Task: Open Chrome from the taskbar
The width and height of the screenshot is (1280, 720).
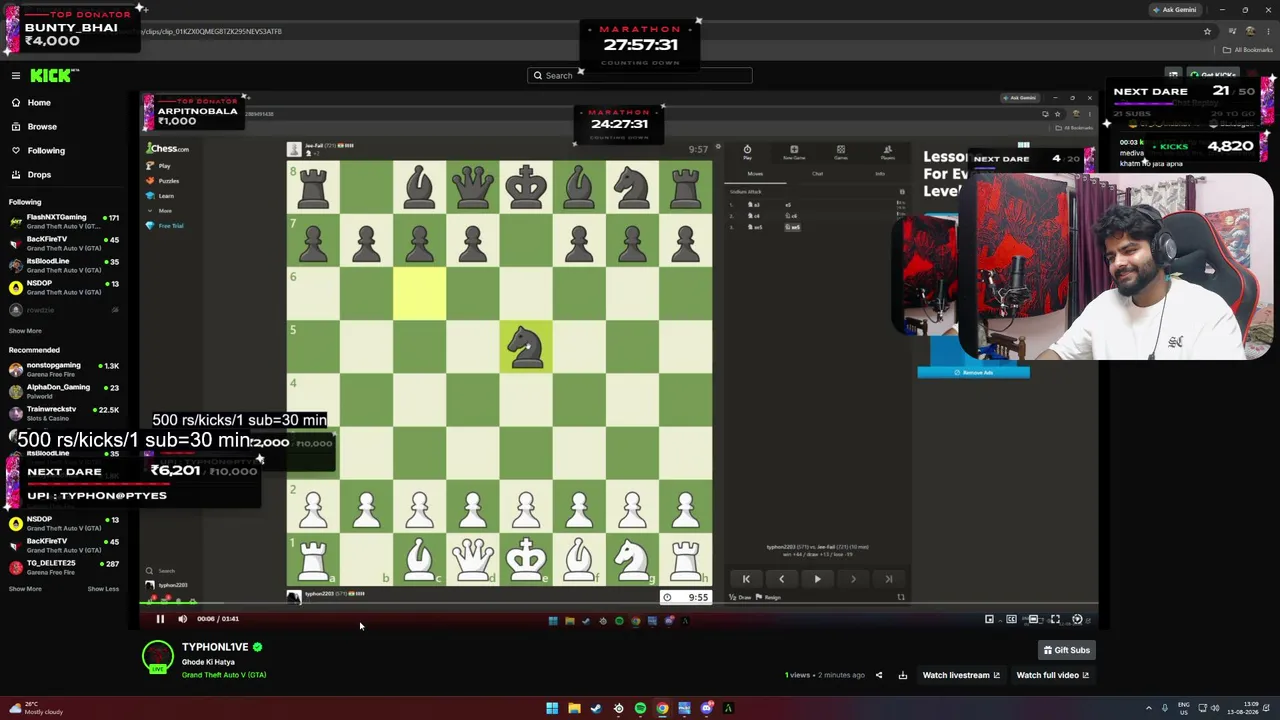Action: point(662,709)
